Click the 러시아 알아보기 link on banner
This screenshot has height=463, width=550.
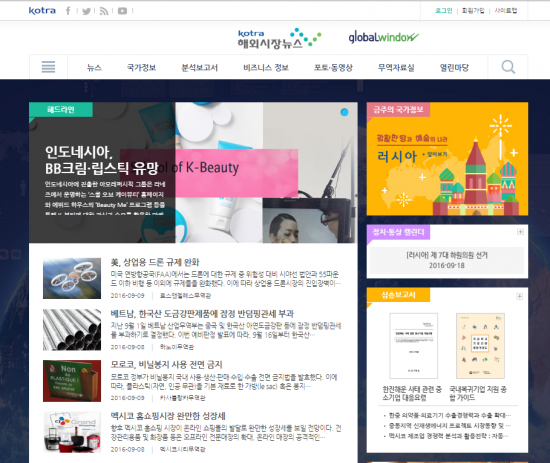(435, 154)
